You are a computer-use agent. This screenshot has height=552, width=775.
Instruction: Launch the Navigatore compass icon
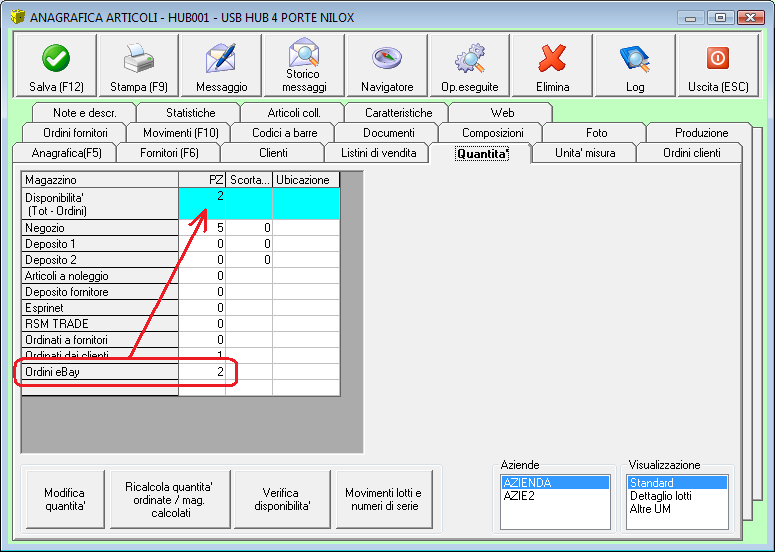[387, 58]
